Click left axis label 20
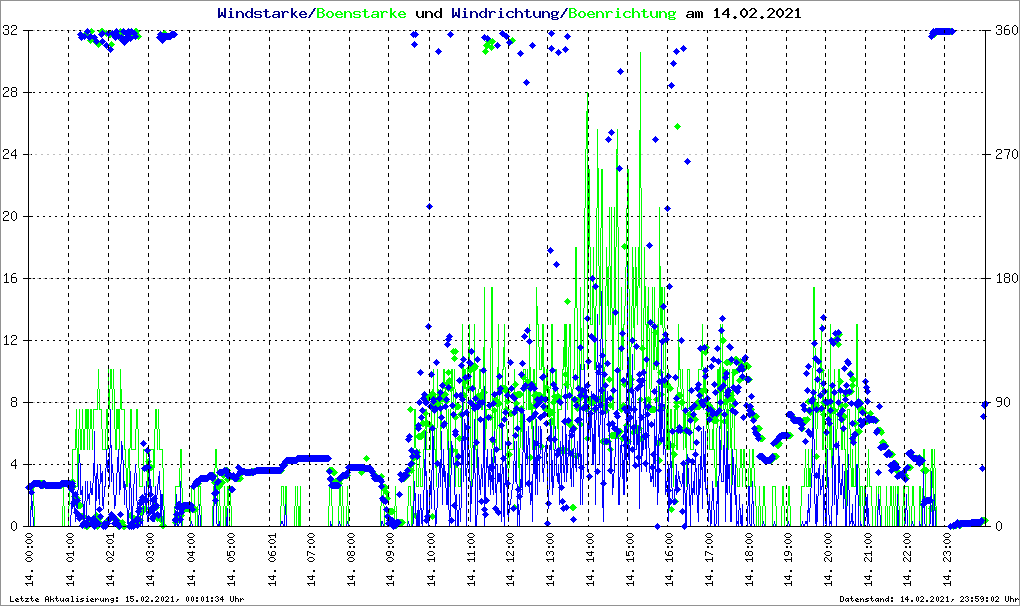1020x606 pixels. pyautogui.click(x=10, y=217)
